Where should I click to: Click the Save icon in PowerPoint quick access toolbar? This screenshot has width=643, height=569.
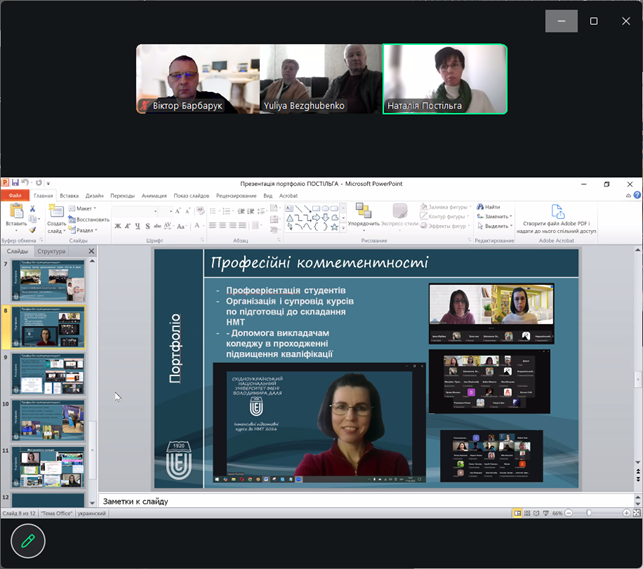[15, 182]
